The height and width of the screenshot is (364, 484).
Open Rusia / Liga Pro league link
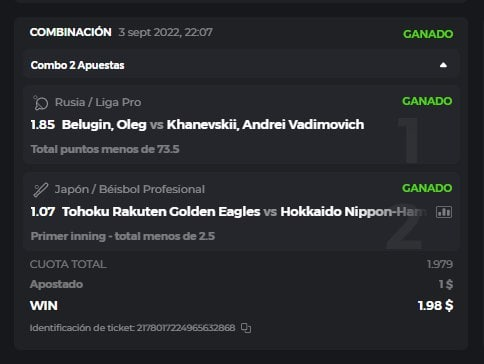pos(98,102)
